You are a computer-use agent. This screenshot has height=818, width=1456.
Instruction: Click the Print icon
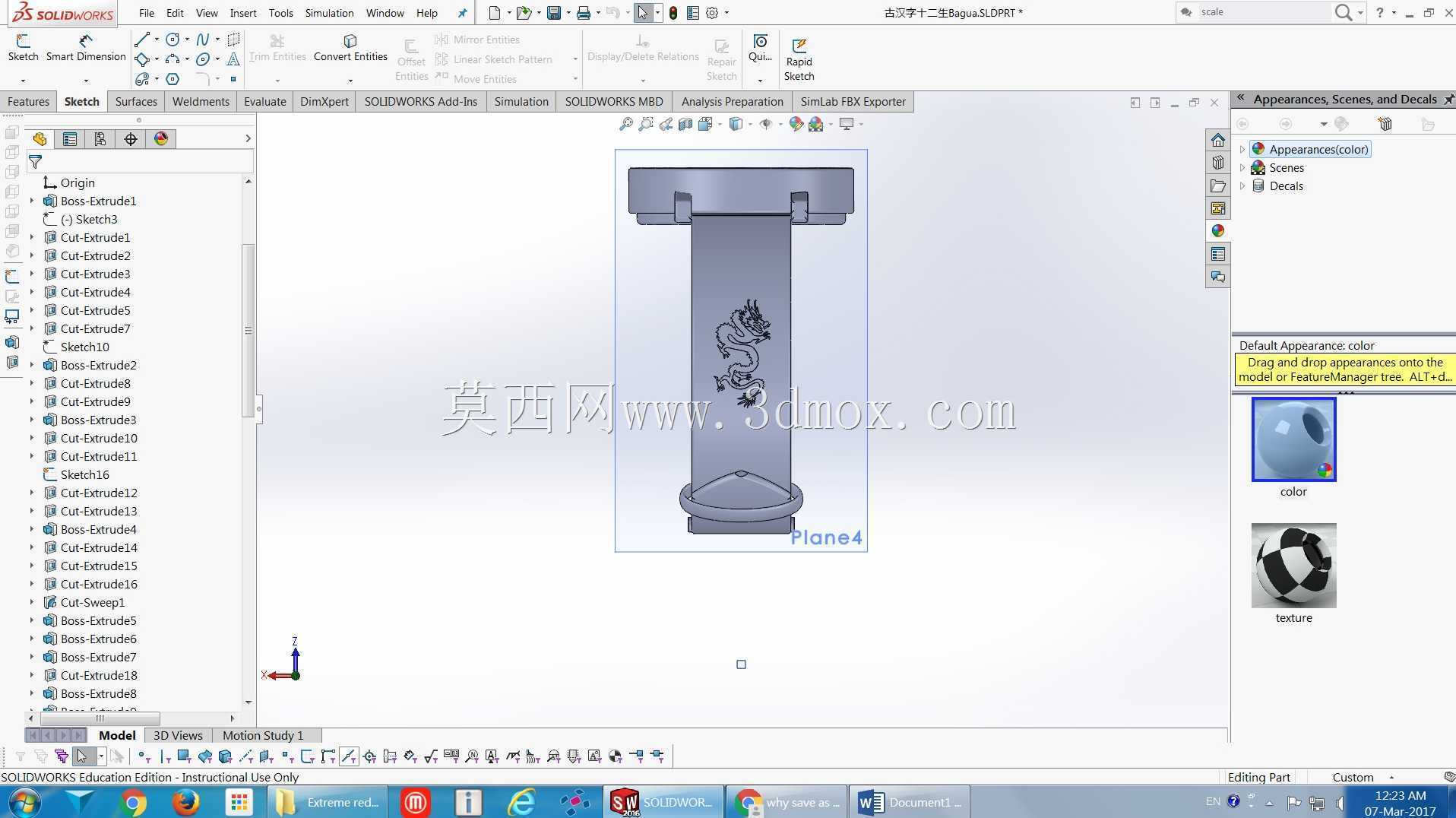[x=583, y=13]
